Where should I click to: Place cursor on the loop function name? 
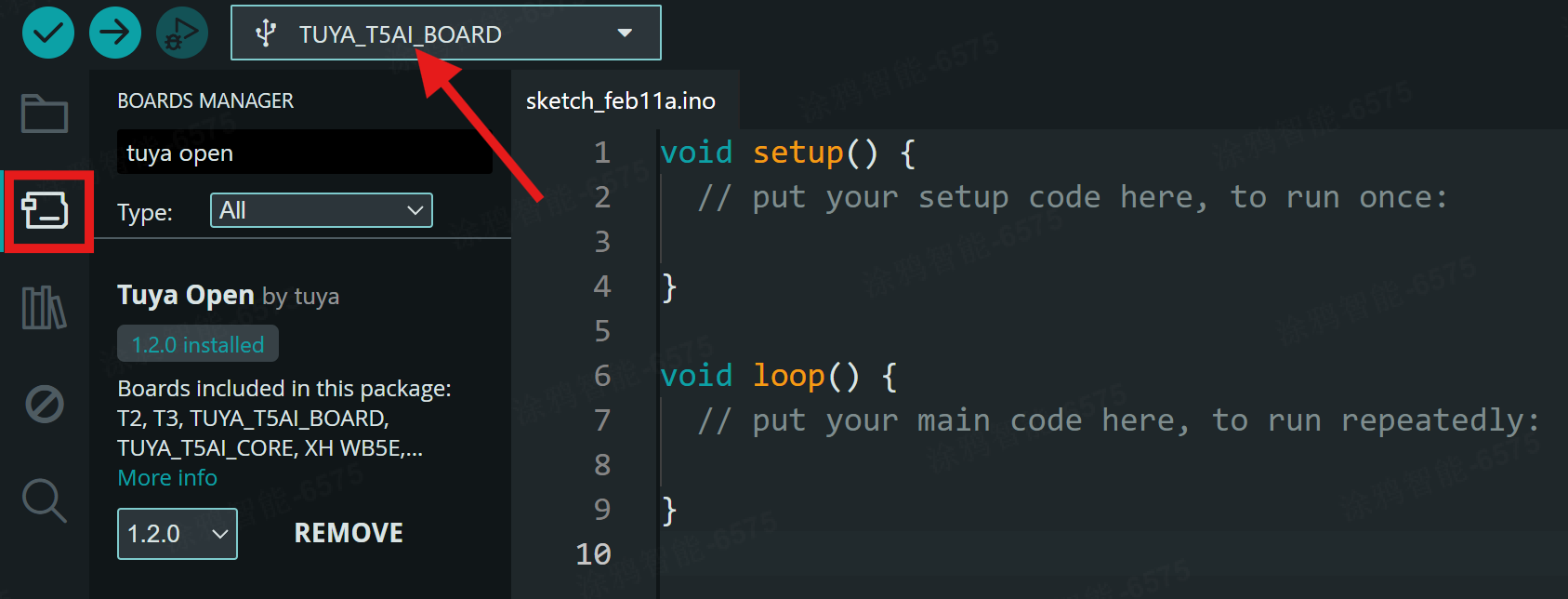tap(788, 376)
